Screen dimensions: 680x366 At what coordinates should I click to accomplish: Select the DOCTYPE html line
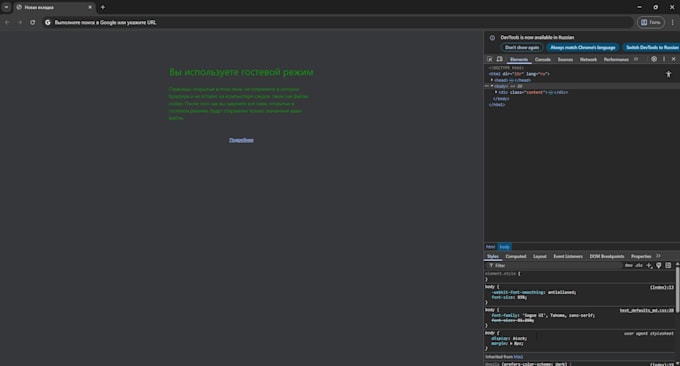pos(507,68)
